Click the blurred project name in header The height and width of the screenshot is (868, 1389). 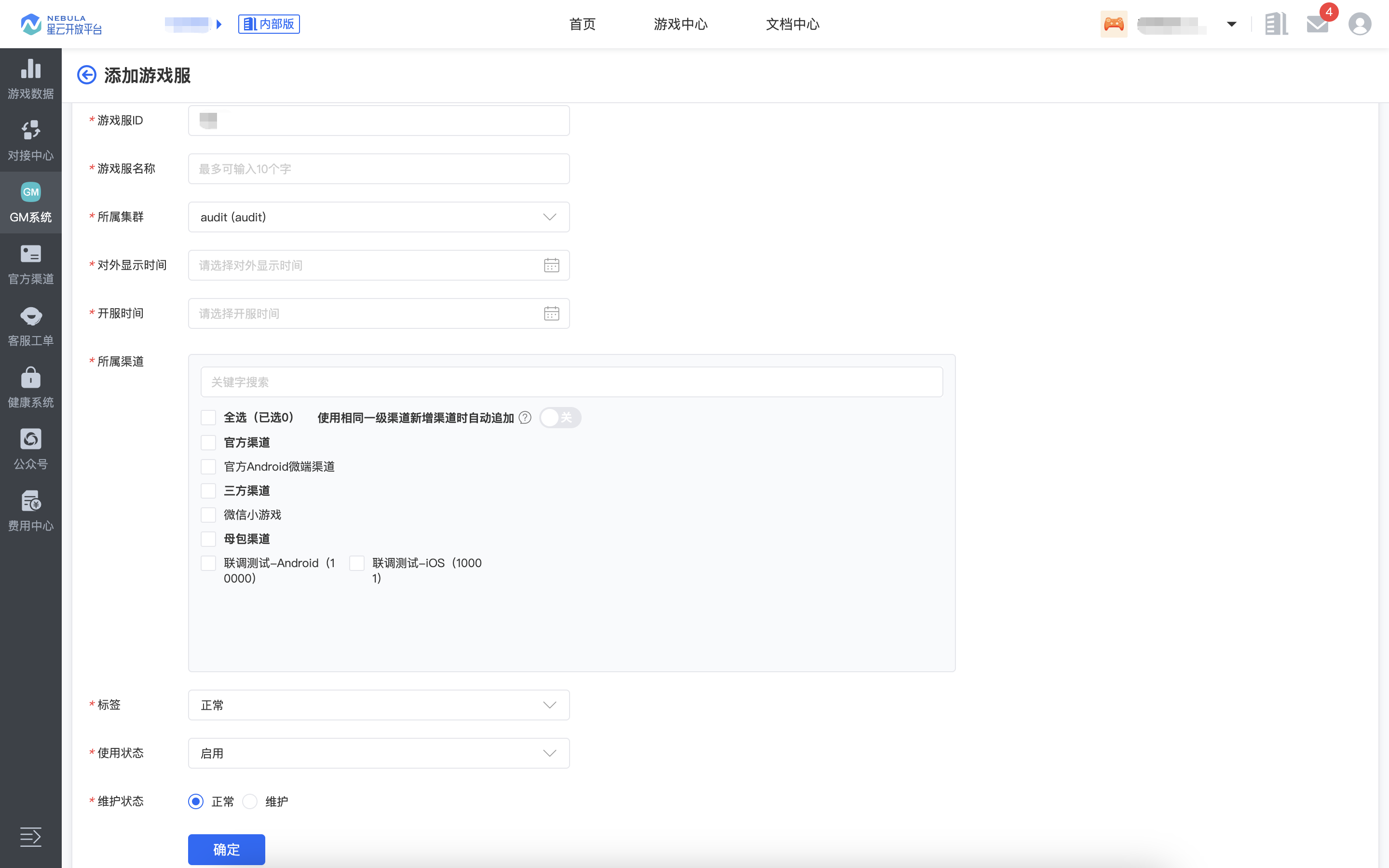(x=187, y=24)
